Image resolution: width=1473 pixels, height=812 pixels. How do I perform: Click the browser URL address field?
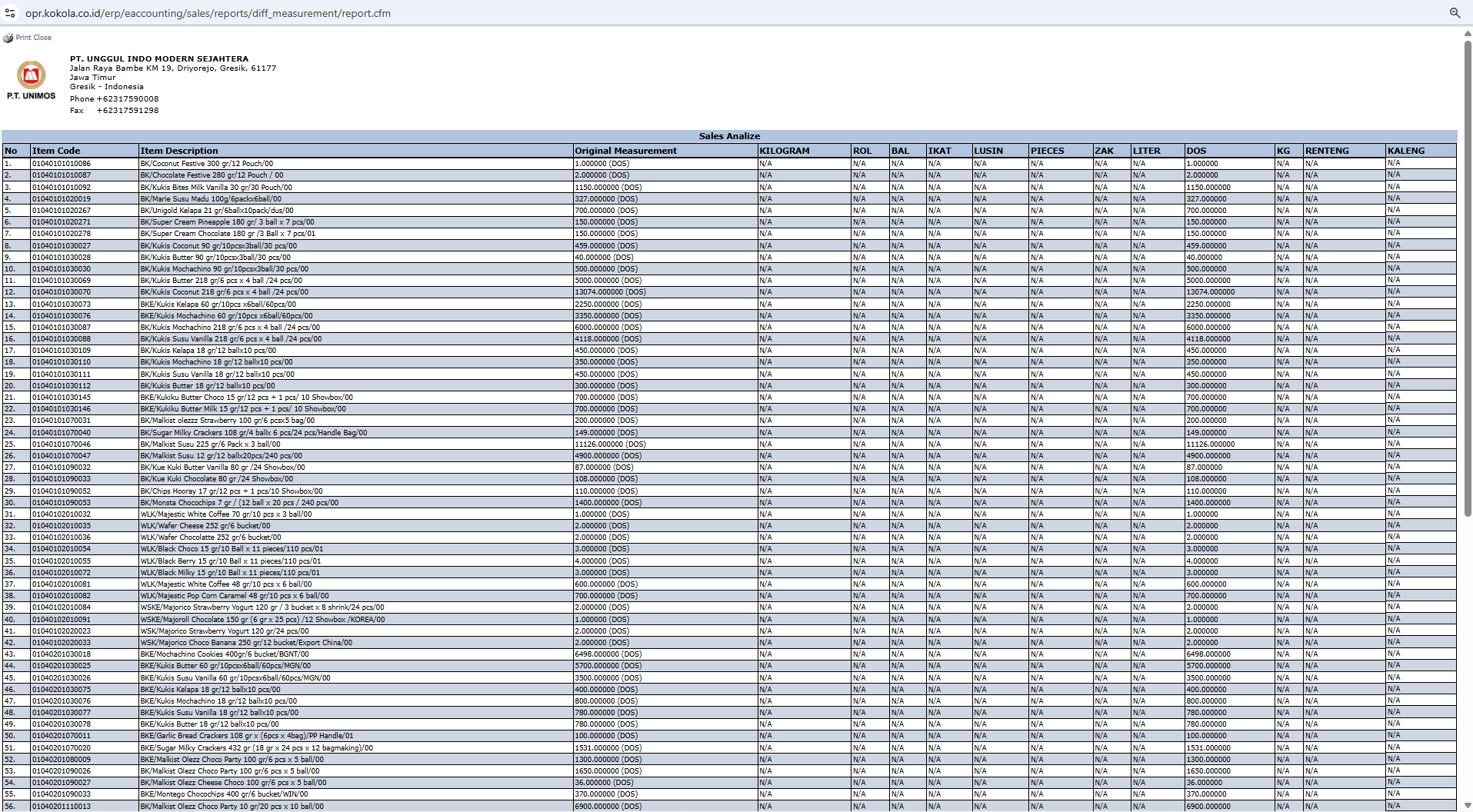tap(208, 13)
